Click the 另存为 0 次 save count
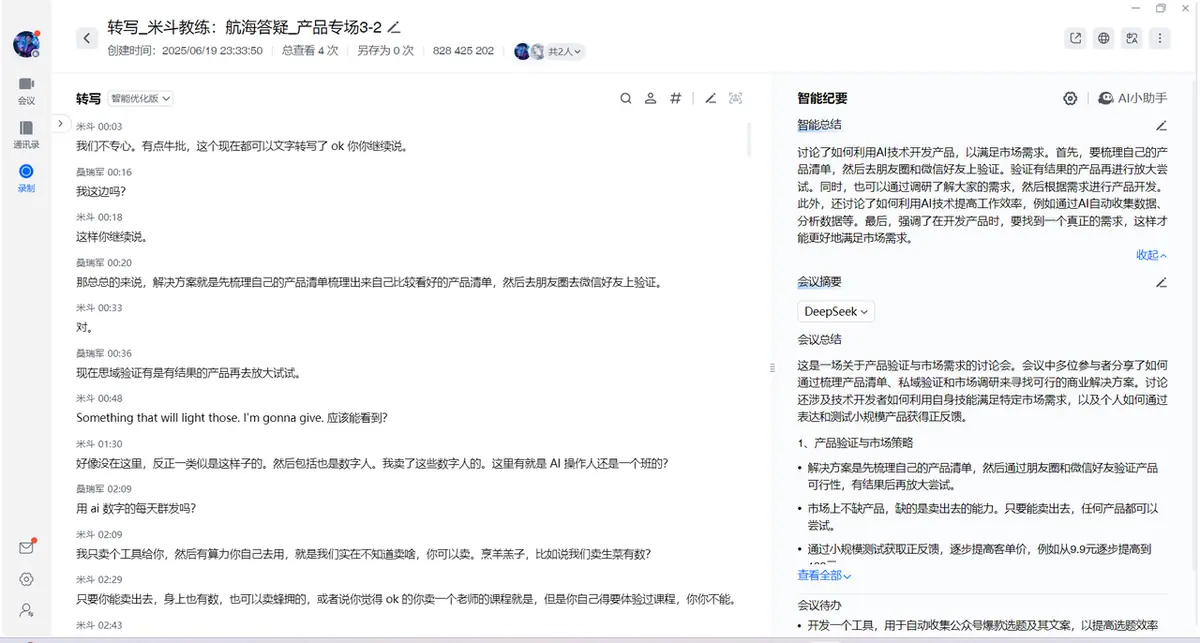 (385, 51)
